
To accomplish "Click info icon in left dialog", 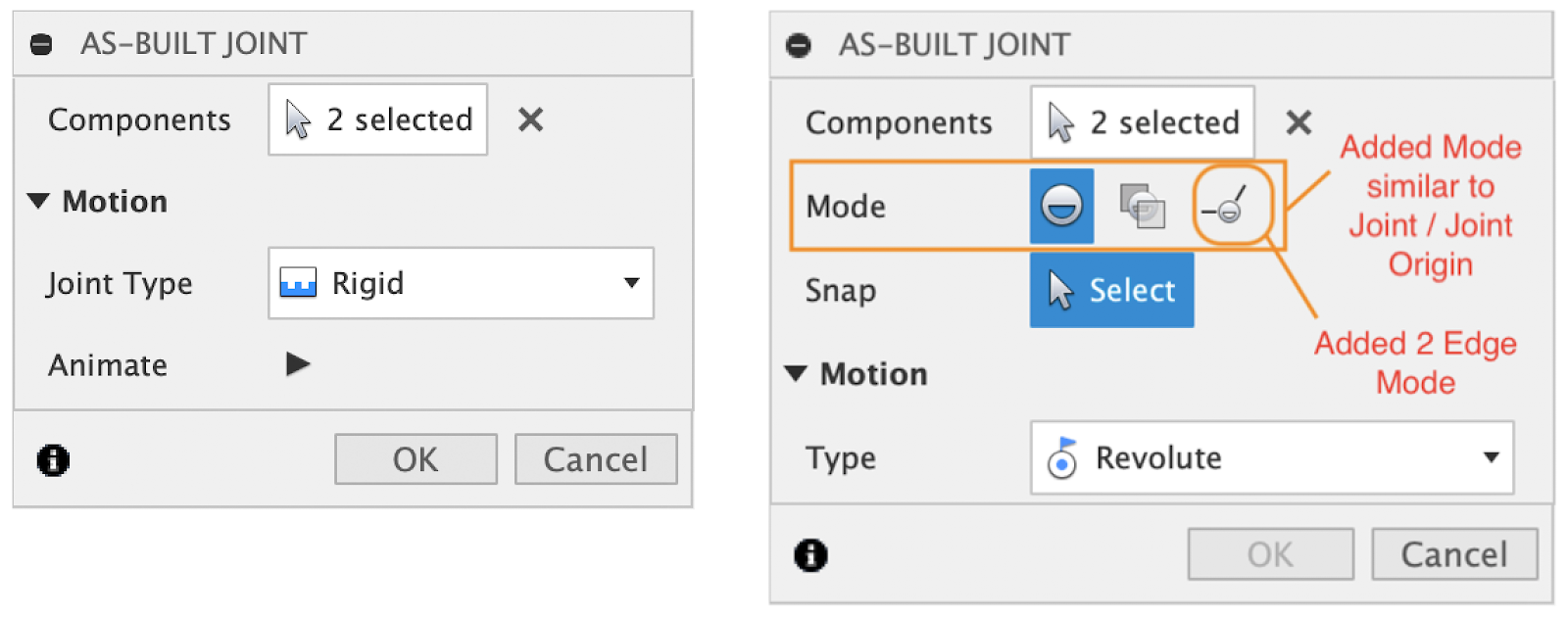I will [53, 459].
